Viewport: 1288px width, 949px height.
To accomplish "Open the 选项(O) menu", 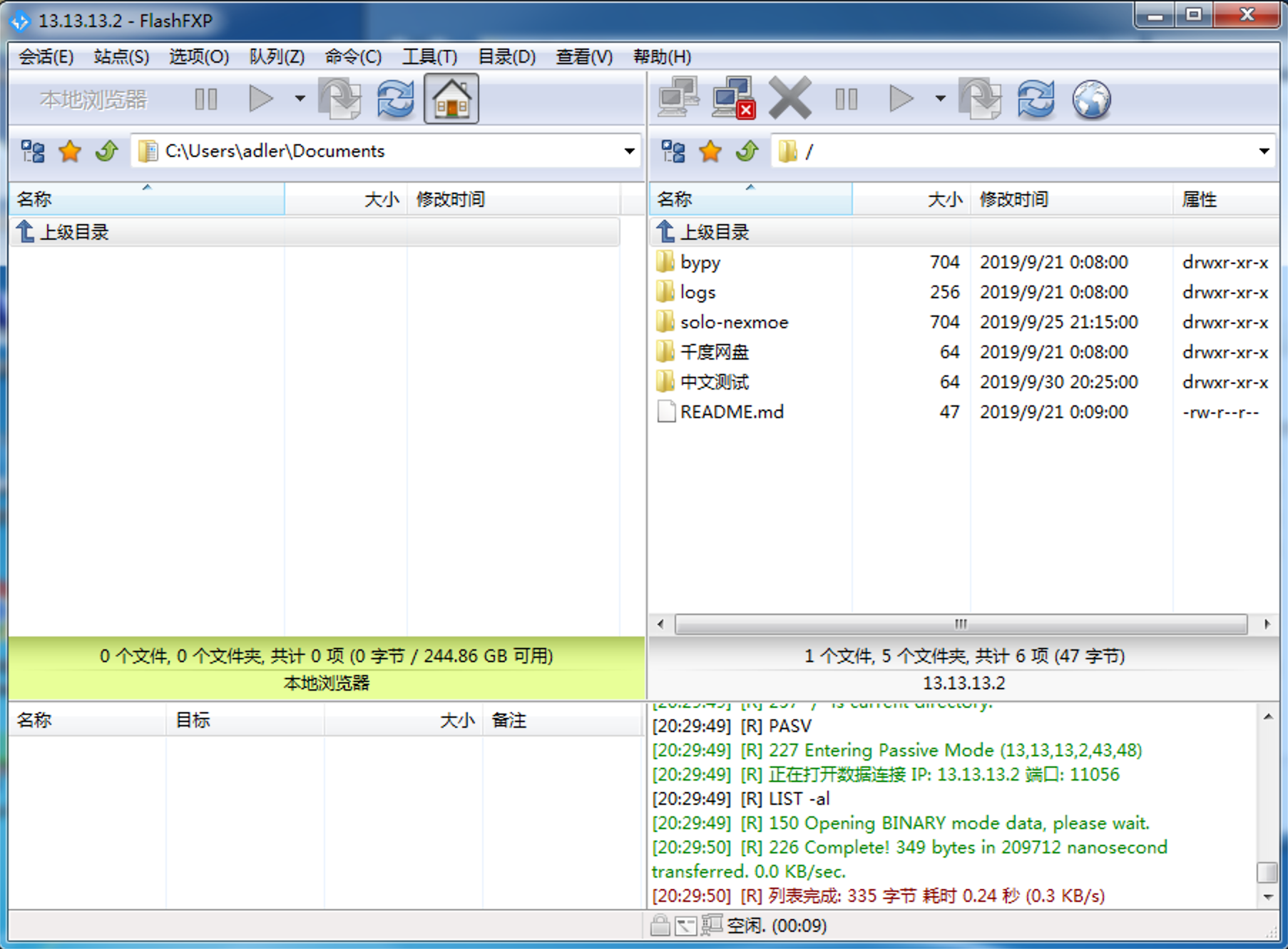I will [x=199, y=56].
